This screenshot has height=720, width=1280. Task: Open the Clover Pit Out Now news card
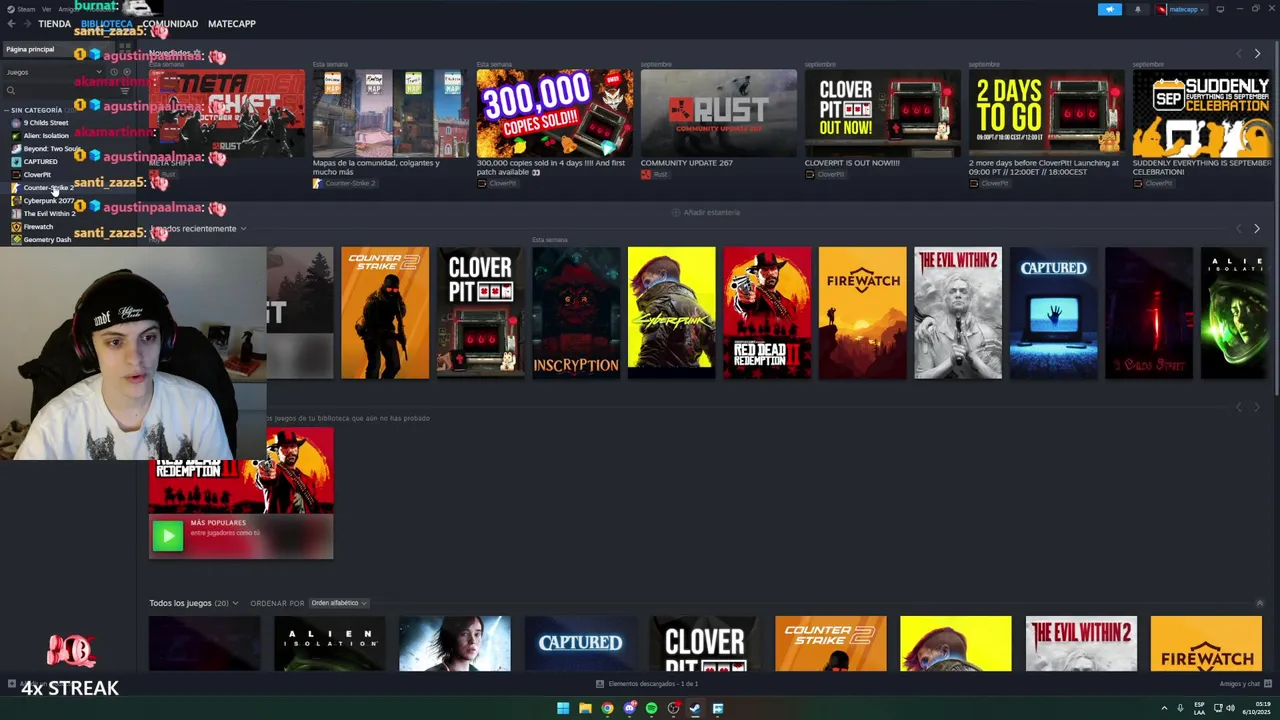[x=883, y=114]
